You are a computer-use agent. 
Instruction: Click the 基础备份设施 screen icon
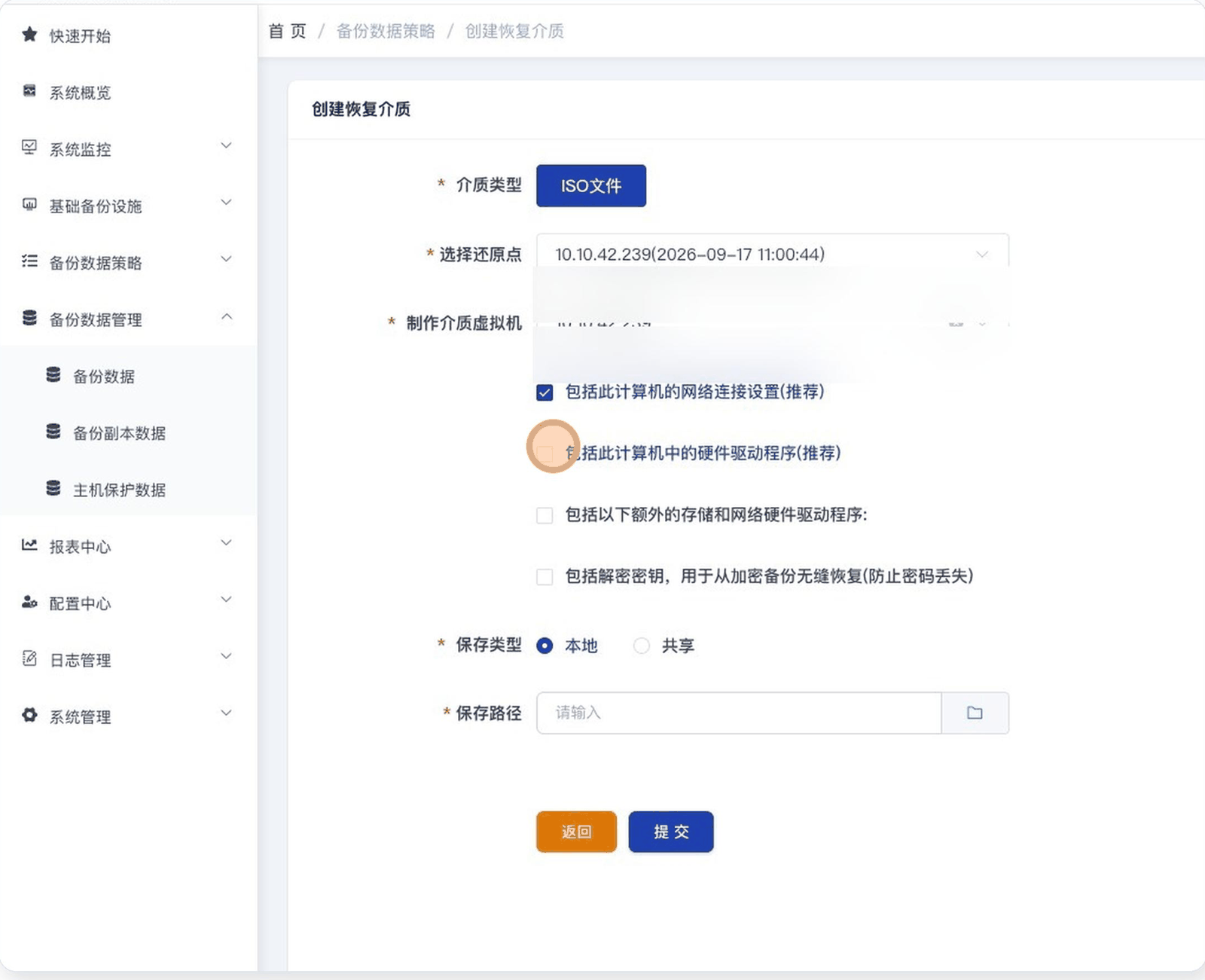click(x=29, y=205)
